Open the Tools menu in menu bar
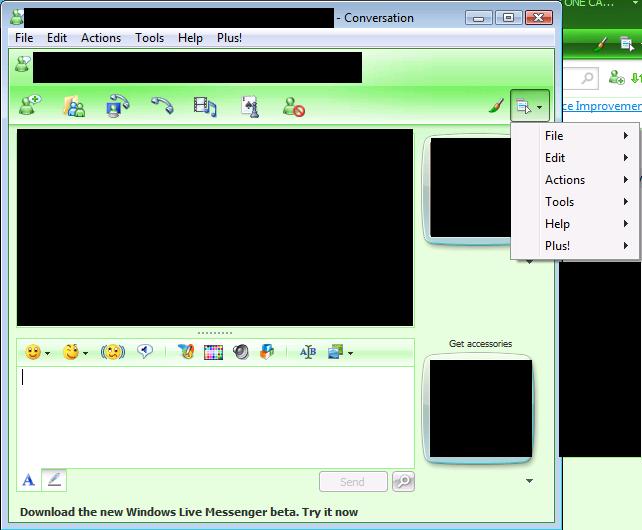 (149, 38)
